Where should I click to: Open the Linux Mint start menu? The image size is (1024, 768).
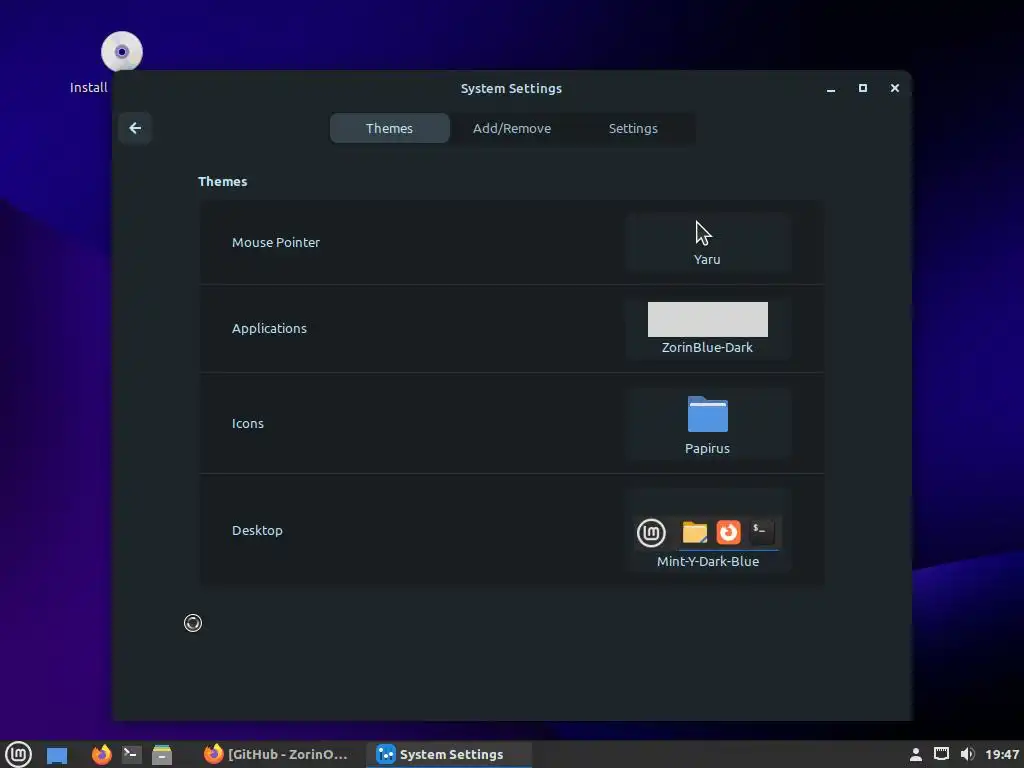point(18,754)
